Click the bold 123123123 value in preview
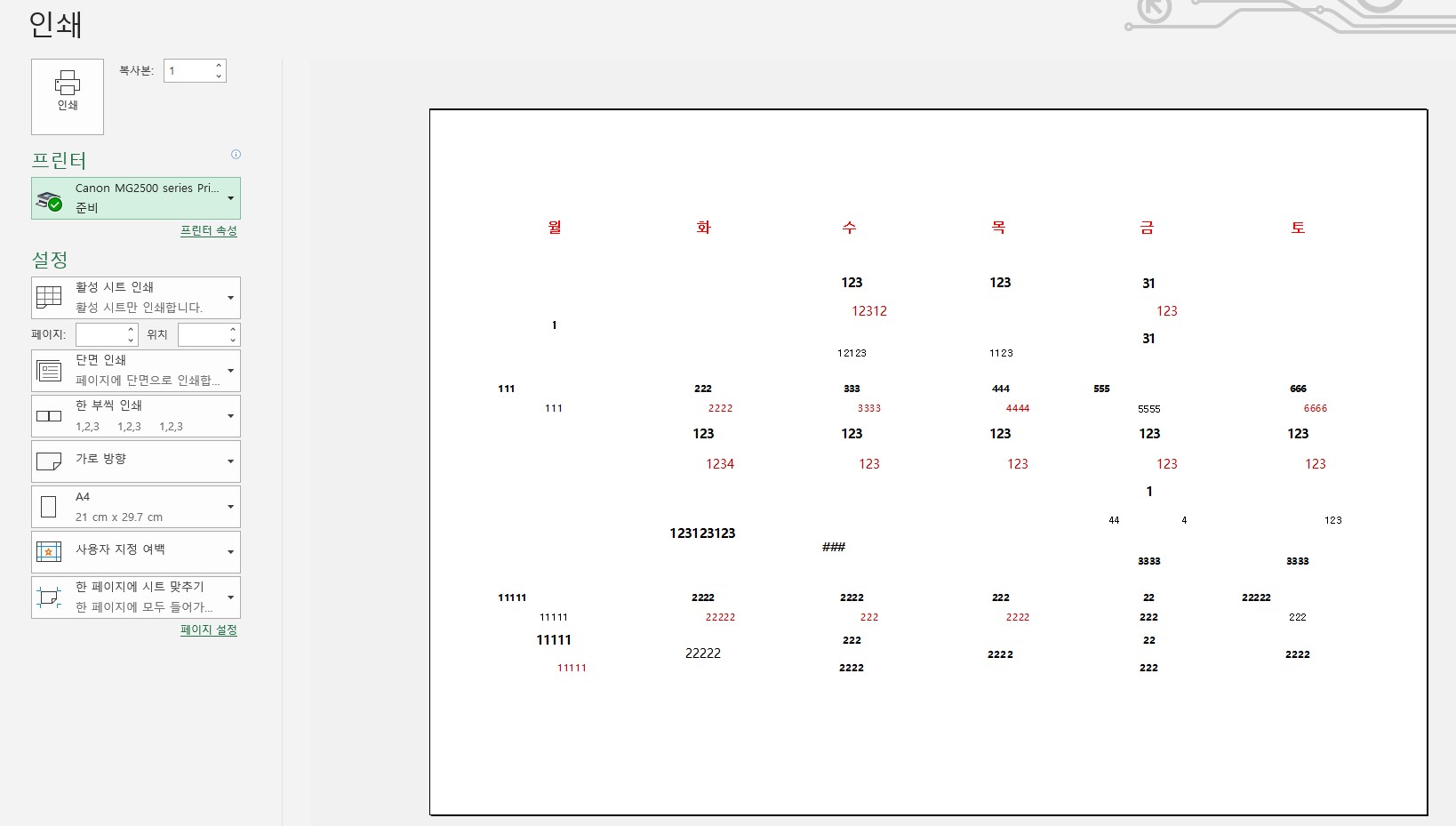This screenshot has height=826, width=1456. [x=702, y=533]
